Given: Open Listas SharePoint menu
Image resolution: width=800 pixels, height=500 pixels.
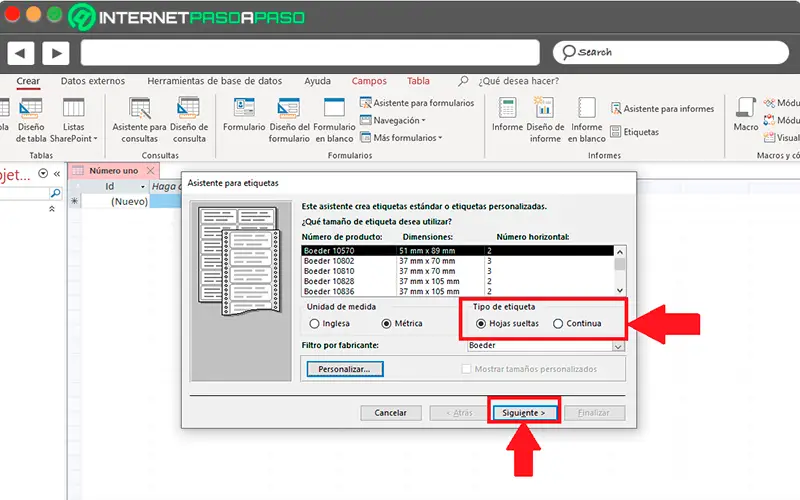Looking at the screenshot, I should [73, 120].
